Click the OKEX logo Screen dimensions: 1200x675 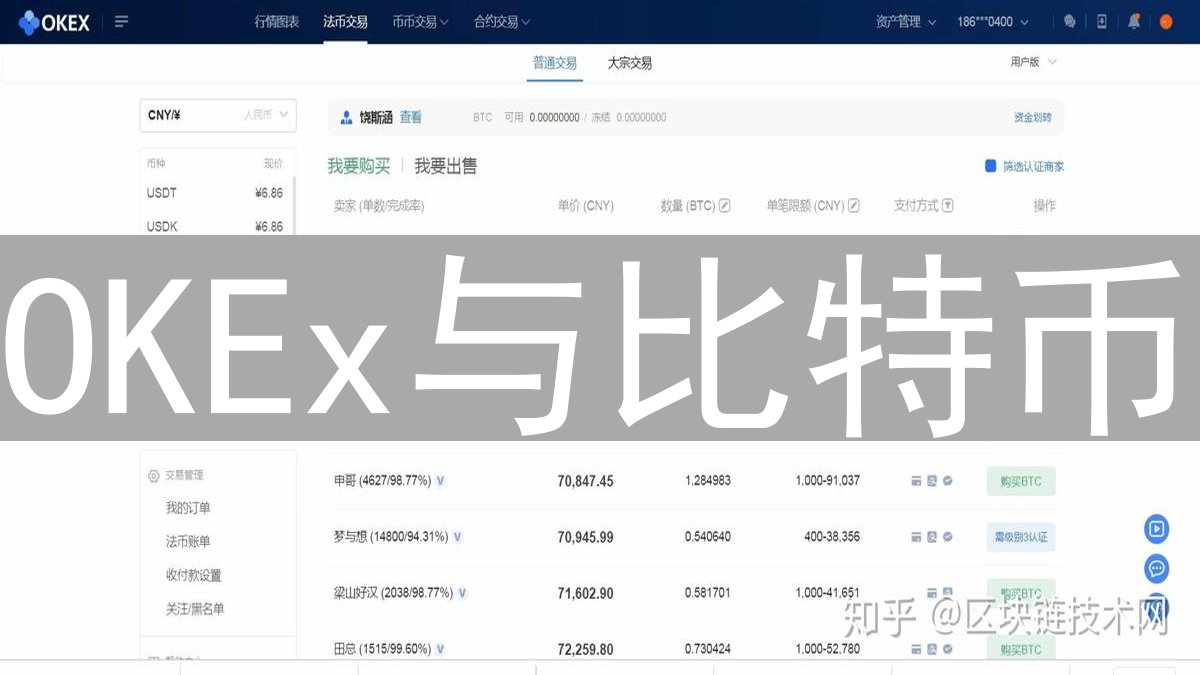point(54,21)
